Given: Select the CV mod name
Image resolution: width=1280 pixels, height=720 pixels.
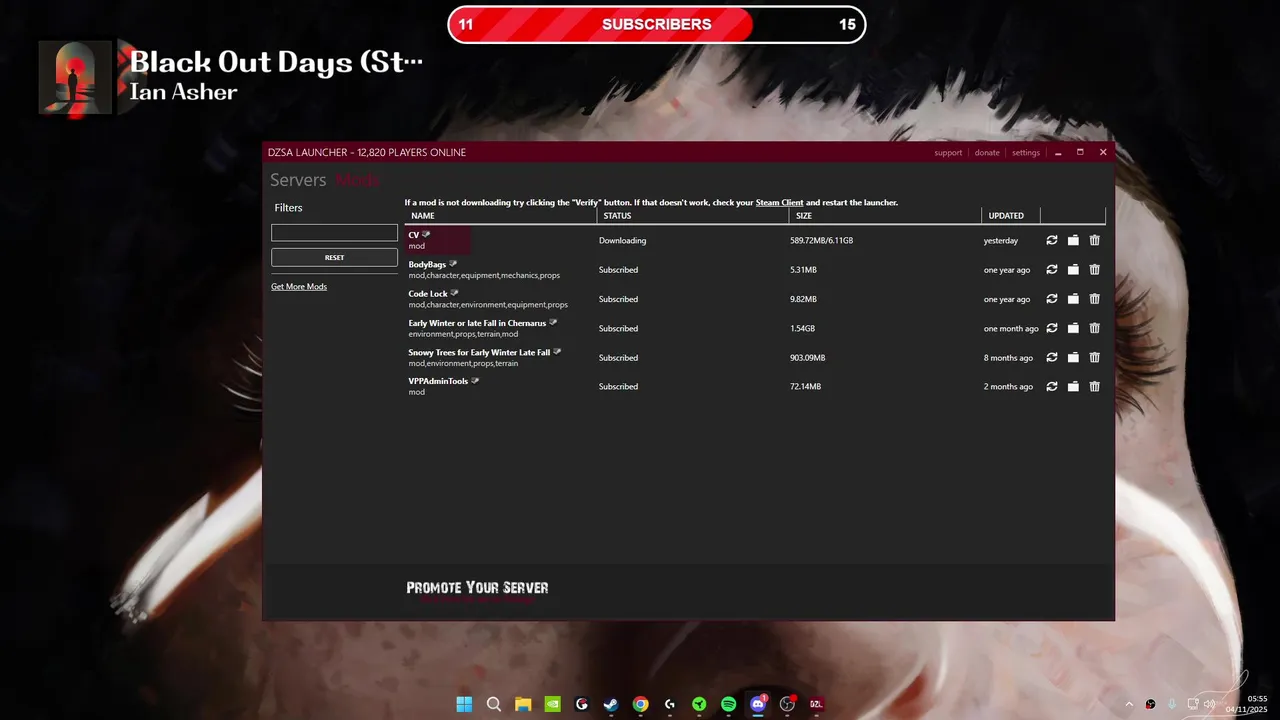Looking at the screenshot, I should [x=414, y=235].
